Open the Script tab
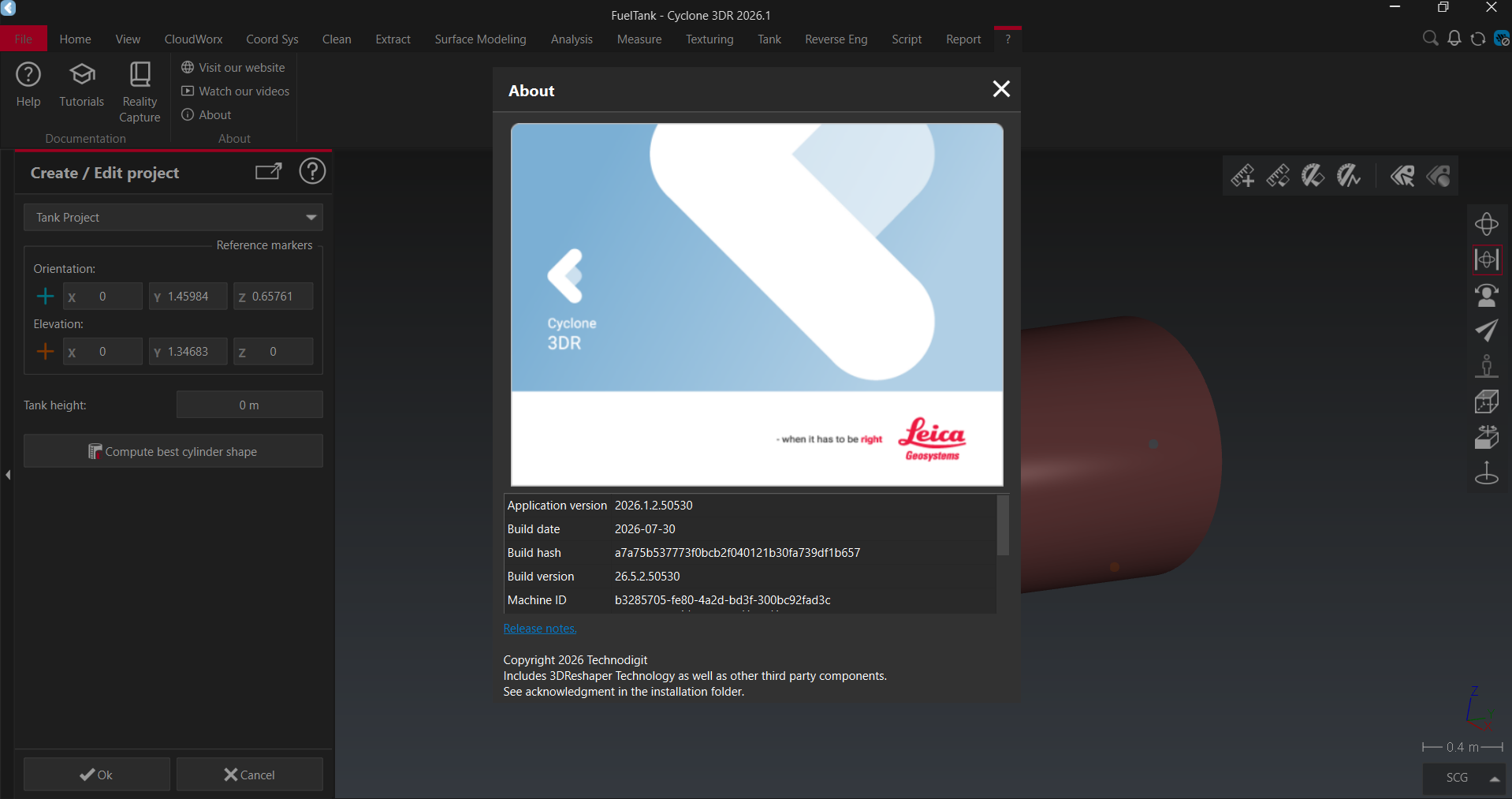 (907, 39)
